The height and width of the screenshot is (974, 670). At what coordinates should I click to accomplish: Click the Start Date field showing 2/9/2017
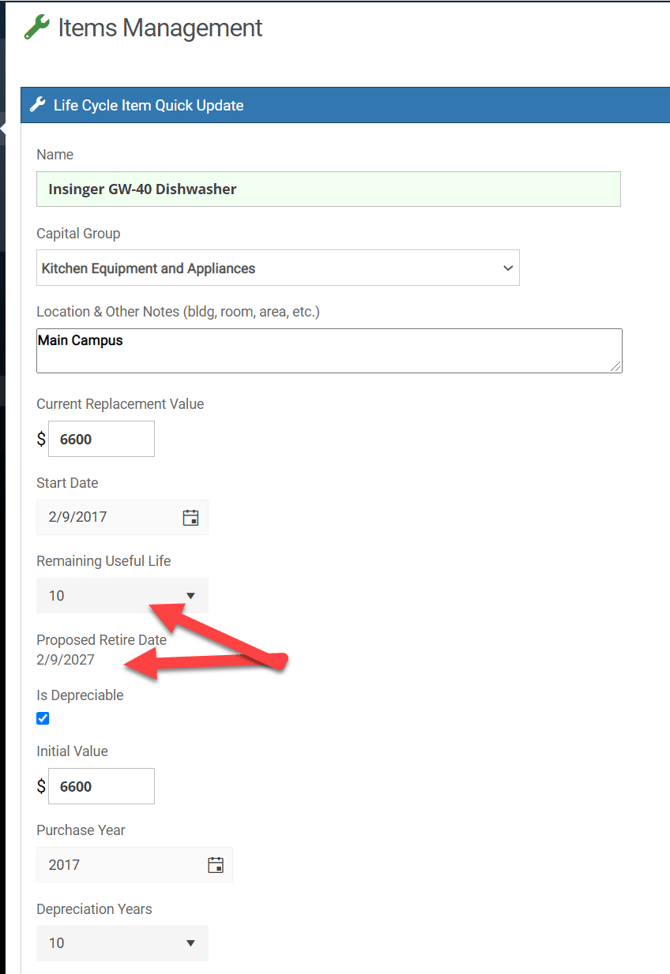point(105,517)
